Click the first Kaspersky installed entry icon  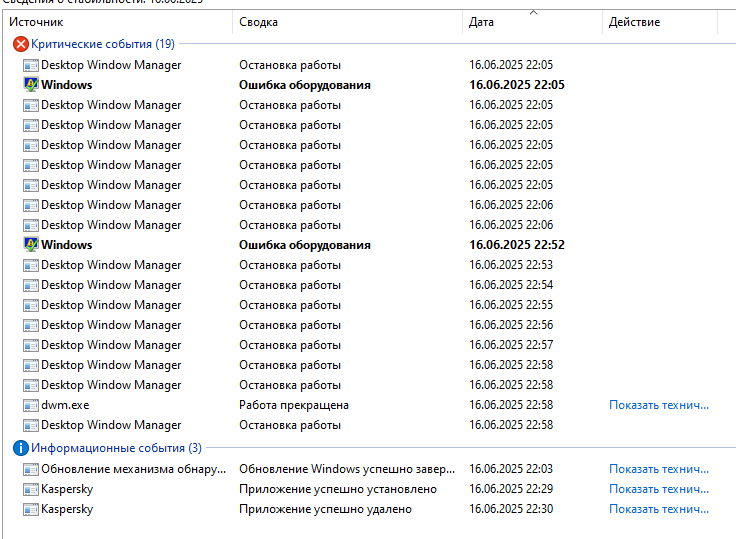click(31, 489)
